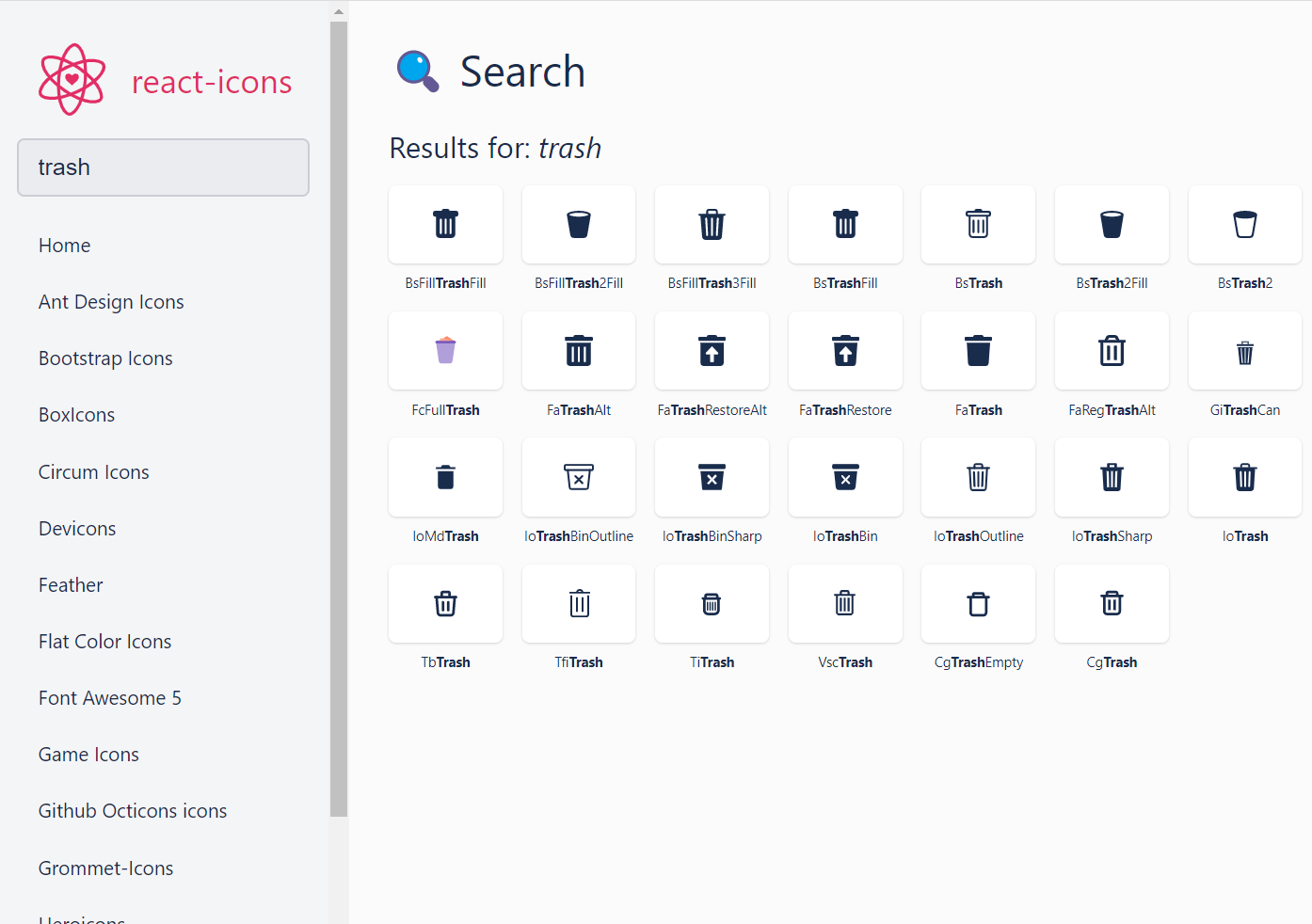Select the GiTrashCan icon tile
This screenshot has height=924, width=1312.
1245,351
